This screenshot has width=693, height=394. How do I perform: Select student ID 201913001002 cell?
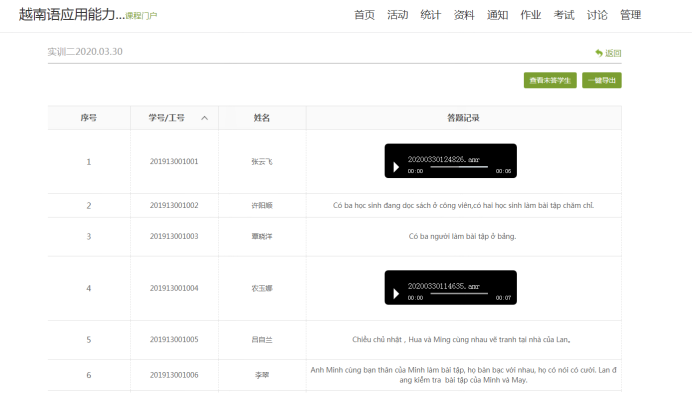[174, 205]
